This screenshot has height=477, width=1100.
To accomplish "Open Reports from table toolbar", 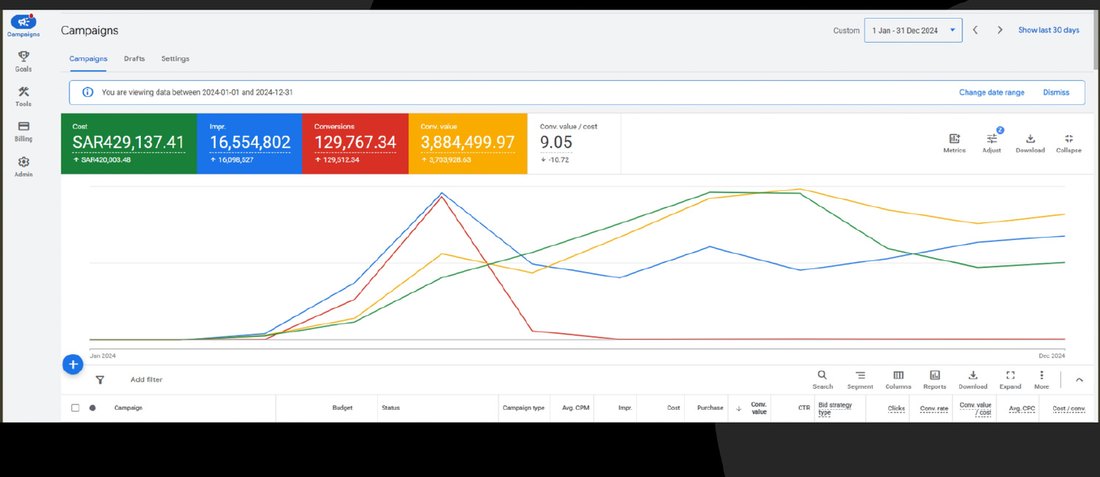I will [x=934, y=380].
